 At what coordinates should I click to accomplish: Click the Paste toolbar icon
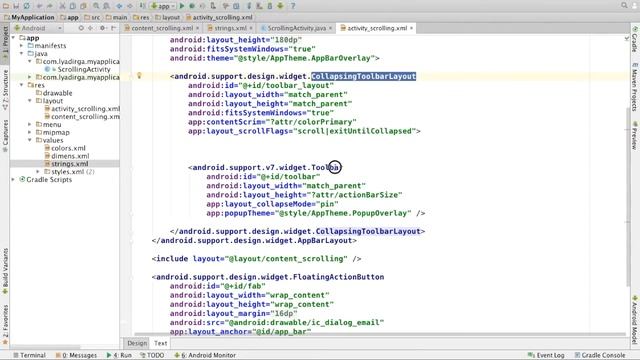pyautogui.click(x=83, y=6)
